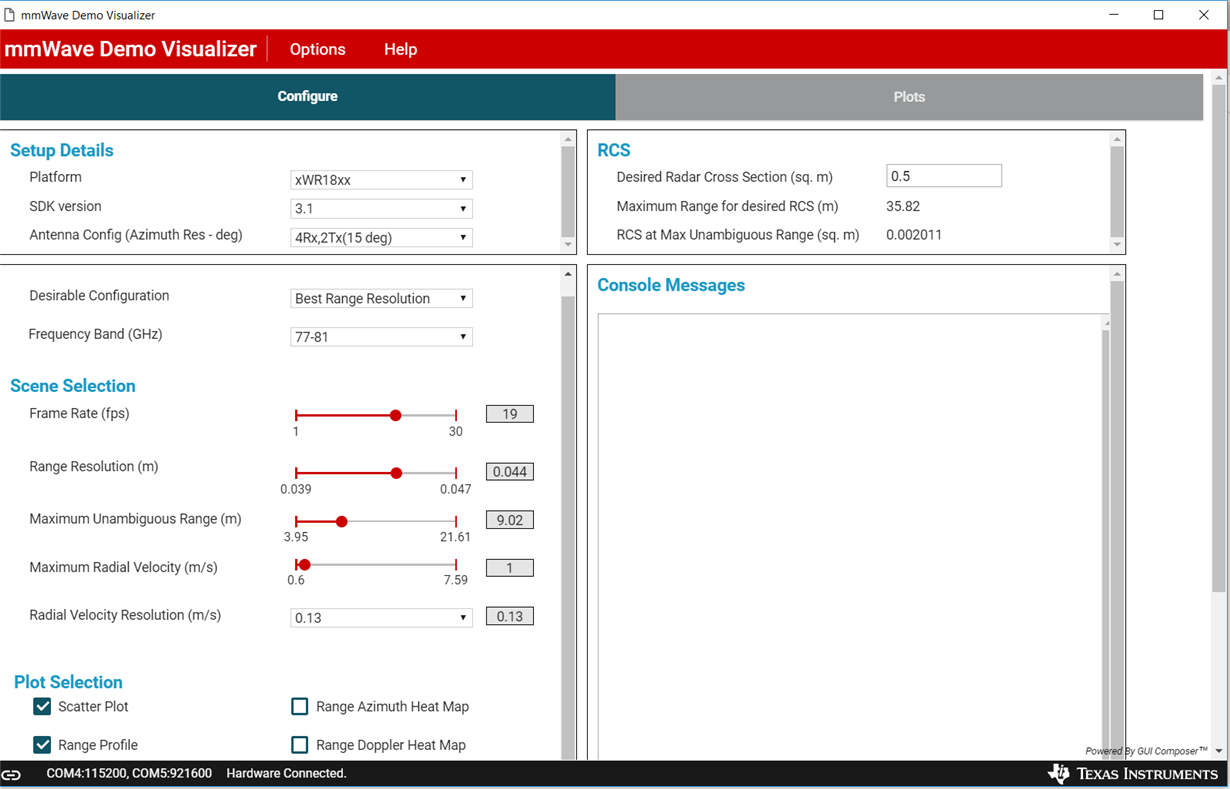1230x789 pixels.
Task: Click the document icon in title bar
Action: [10, 15]
